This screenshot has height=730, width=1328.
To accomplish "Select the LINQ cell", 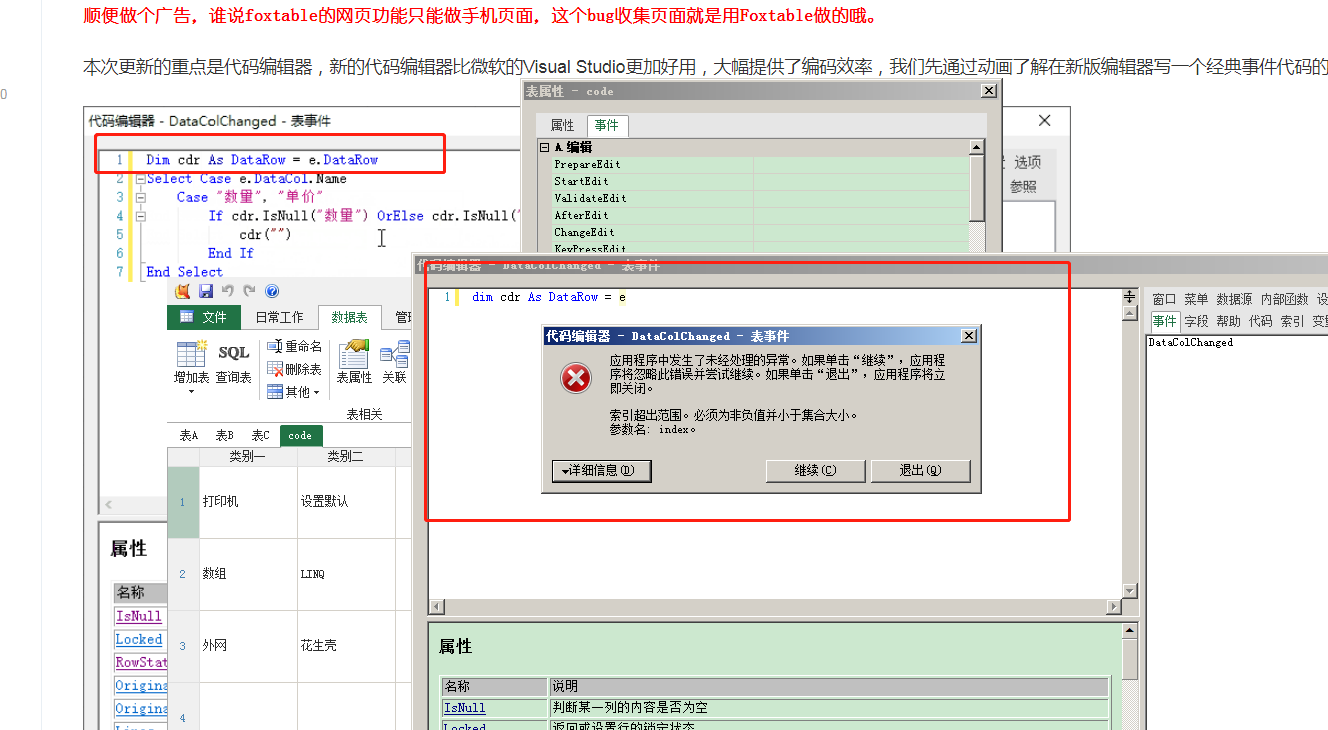I will [346, 574].
